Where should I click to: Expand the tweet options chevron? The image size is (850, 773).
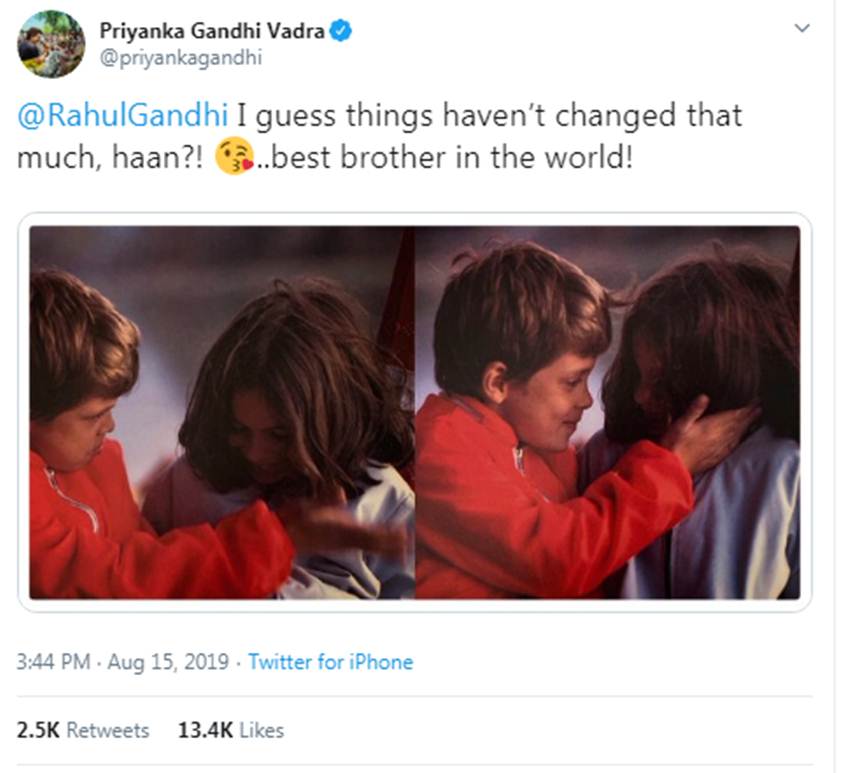pos(801,29)
